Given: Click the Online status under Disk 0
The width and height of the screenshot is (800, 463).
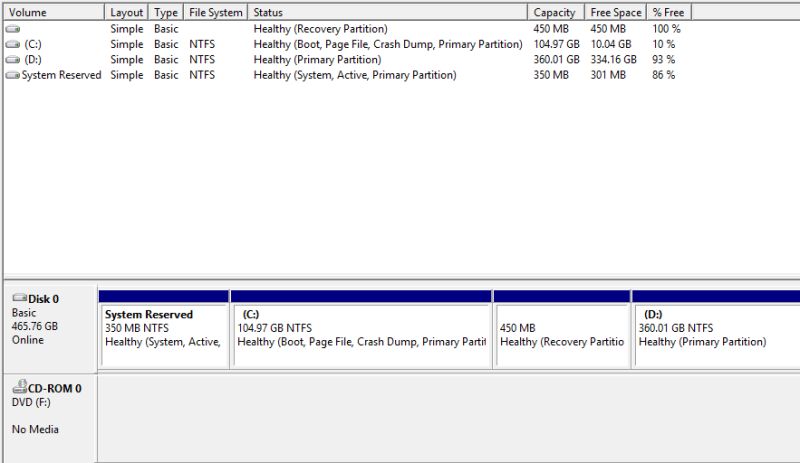Looking at the screenshot, I should pos(28,340).
